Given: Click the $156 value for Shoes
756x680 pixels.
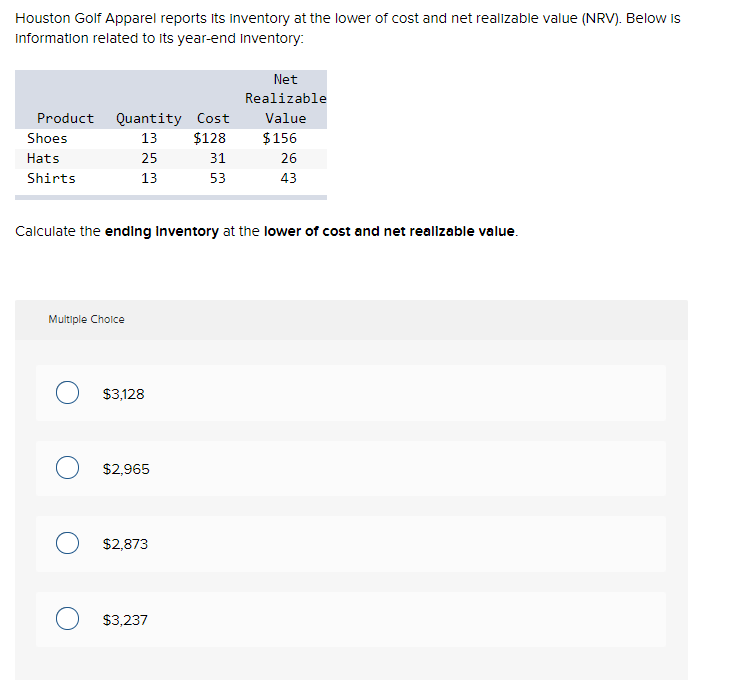Looking at the screenshot, I should (280, 138).
